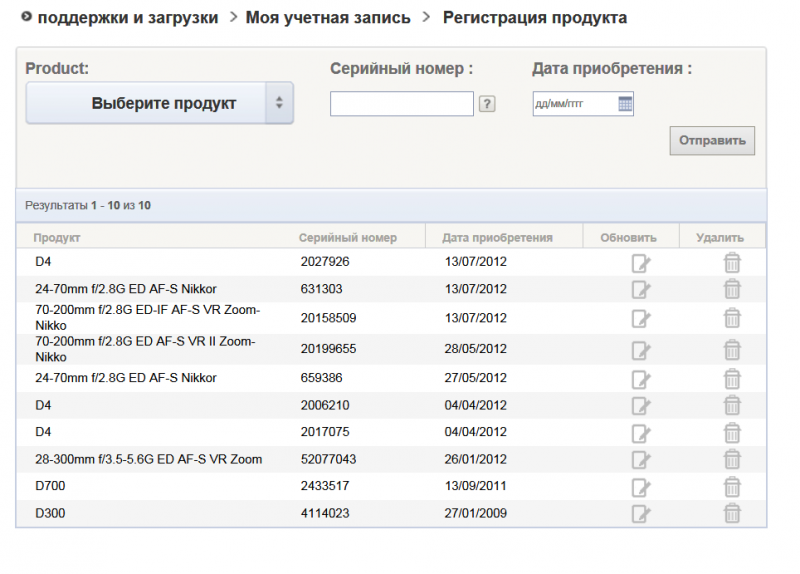800x574 pixels.
Task: Delete the D300 entry
Action: pos(732,513)
